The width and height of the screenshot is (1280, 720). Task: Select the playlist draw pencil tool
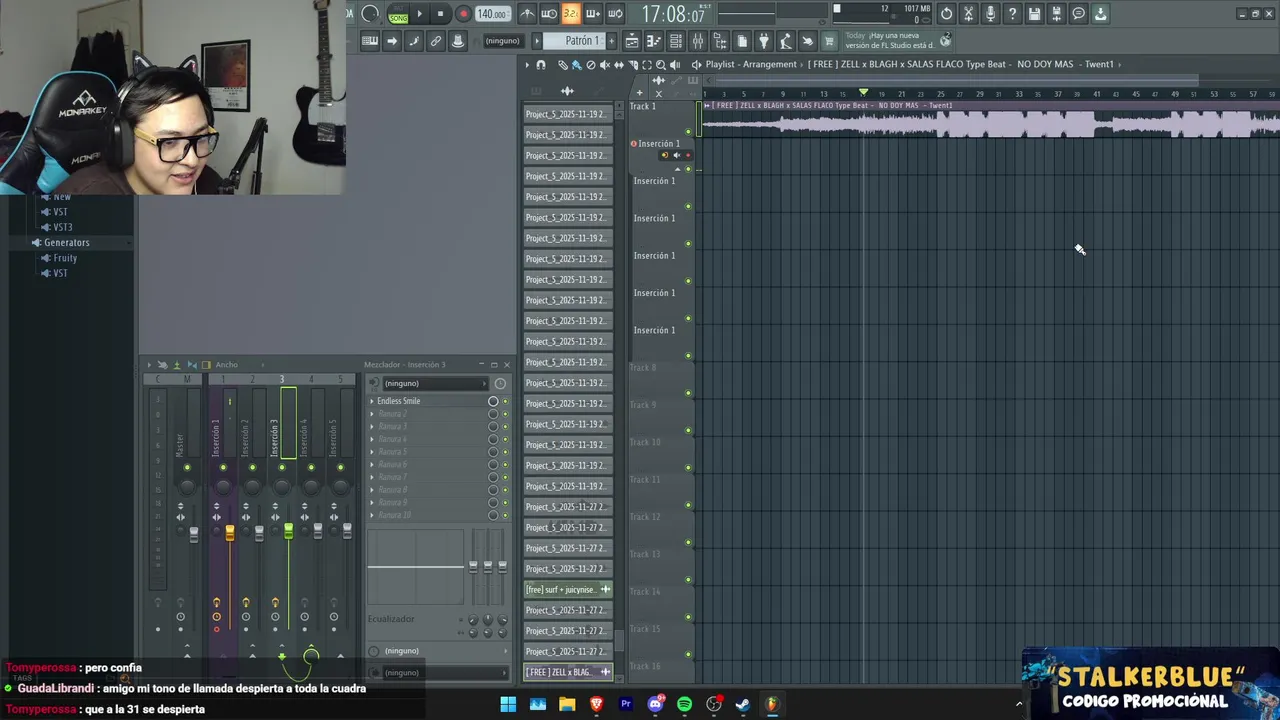coord(563,64)
